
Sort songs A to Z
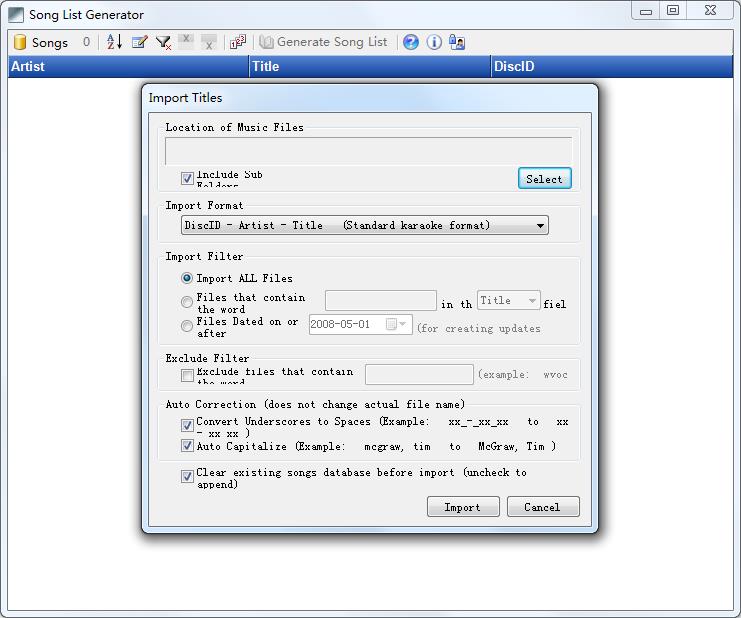tap(114, 42)
